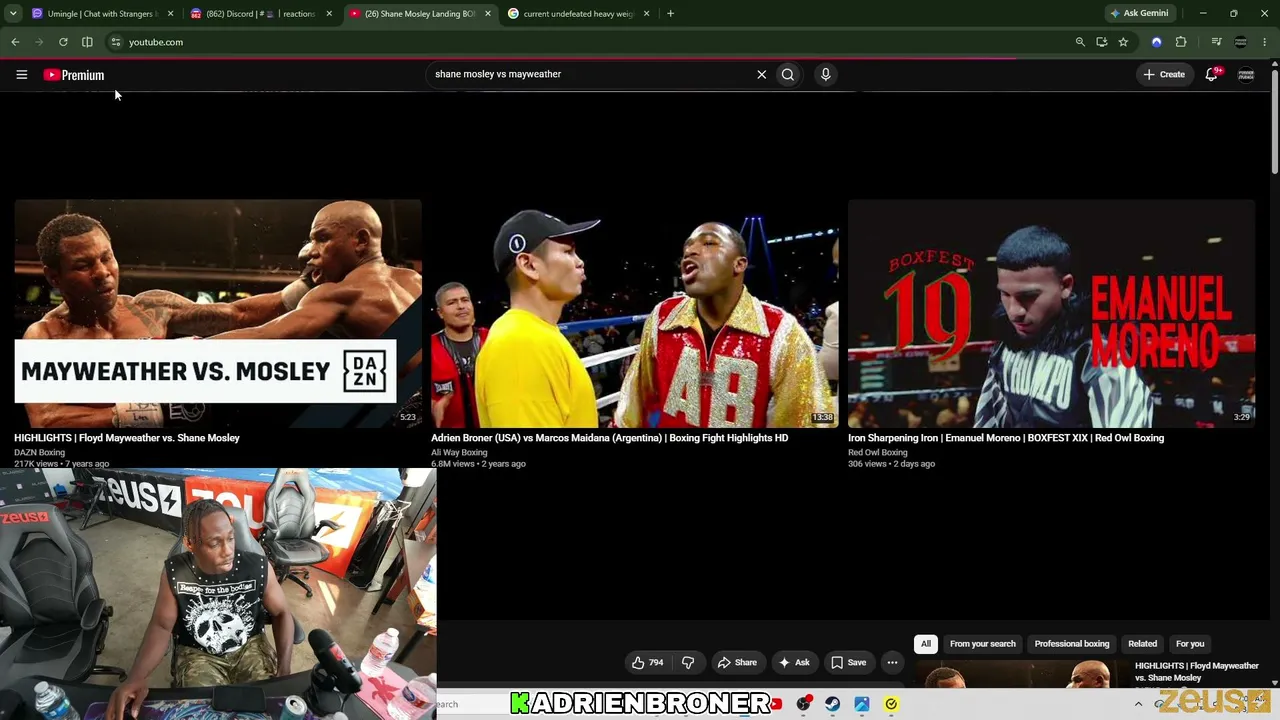Run search with the magnifier button
Image resolution: width=1280 pixels, height=720 pixels.
tap(788, 74)
